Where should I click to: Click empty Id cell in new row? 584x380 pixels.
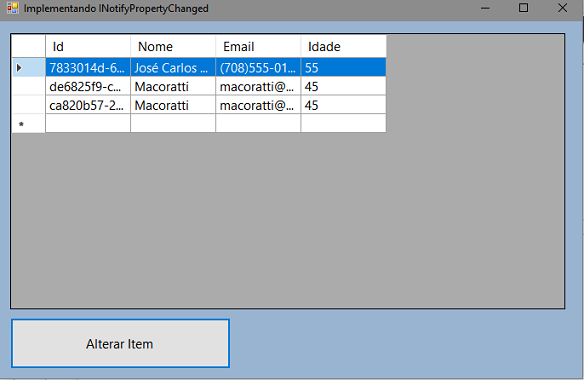pyautogui.click(x=88, y=123)
